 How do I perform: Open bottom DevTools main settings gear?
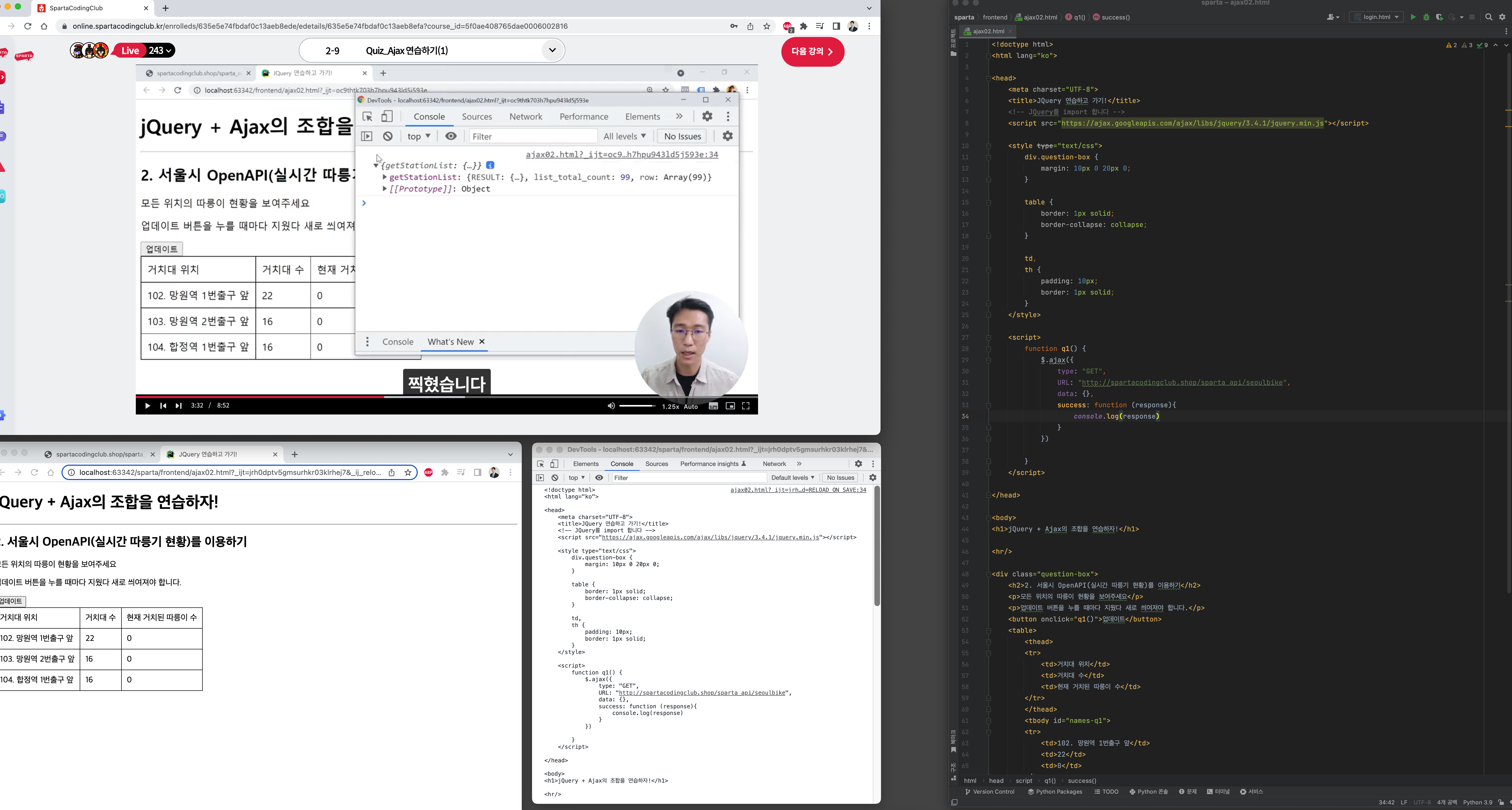point(858,464)
